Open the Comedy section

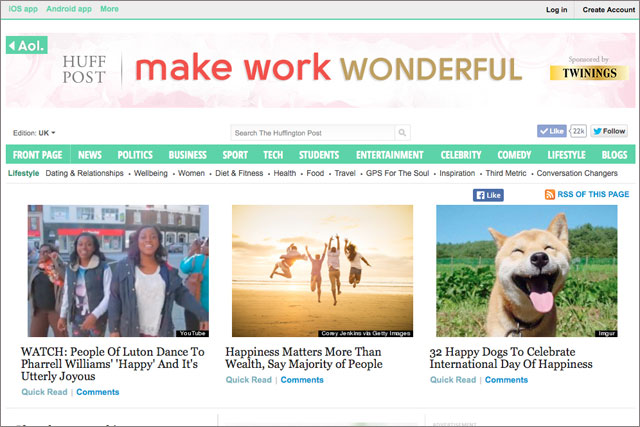tap(514, 155)
